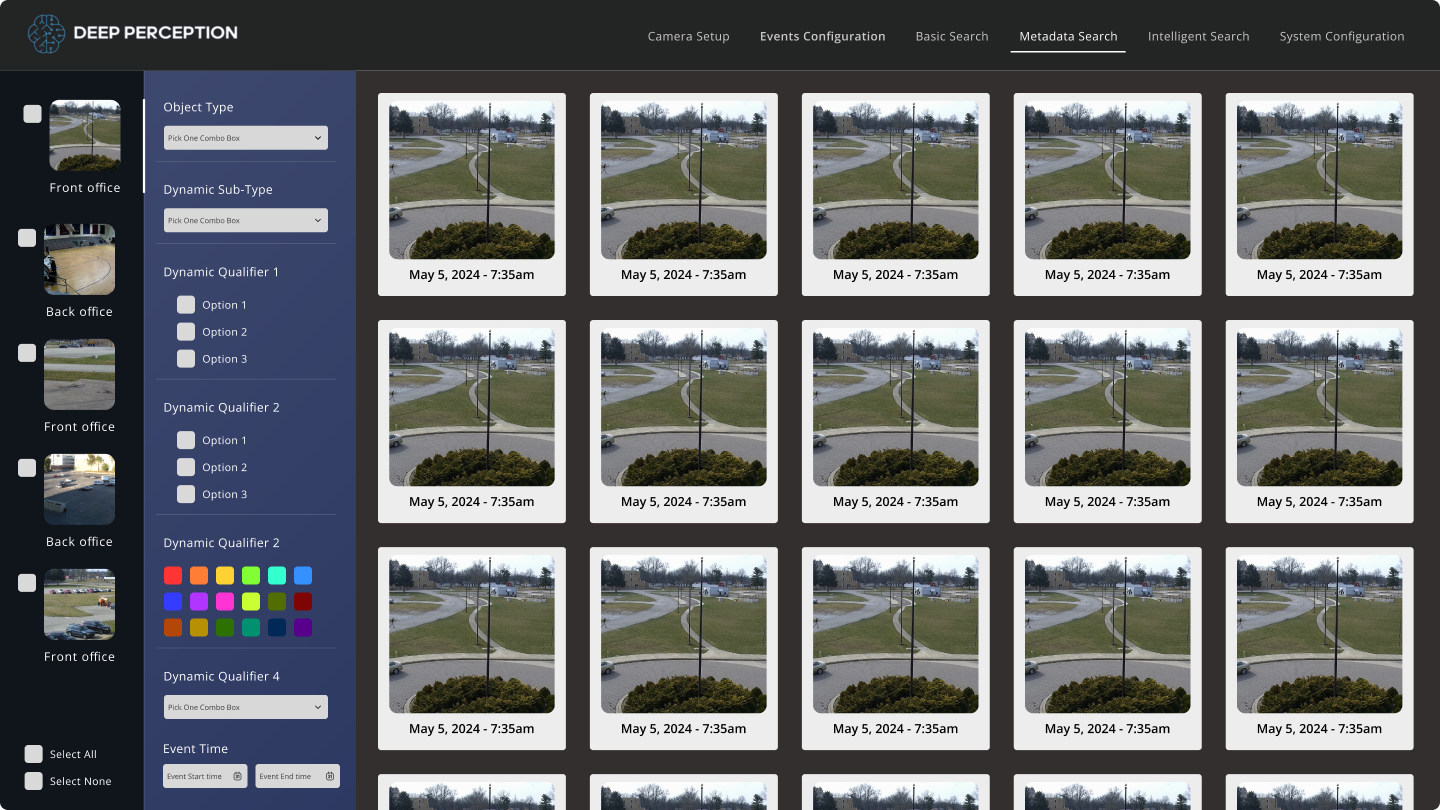Check Option 3 just above the color swatches
Image resolution: width=1440 pixels, height=810 pixels.
pyautogui.click(x=186, y=494)
